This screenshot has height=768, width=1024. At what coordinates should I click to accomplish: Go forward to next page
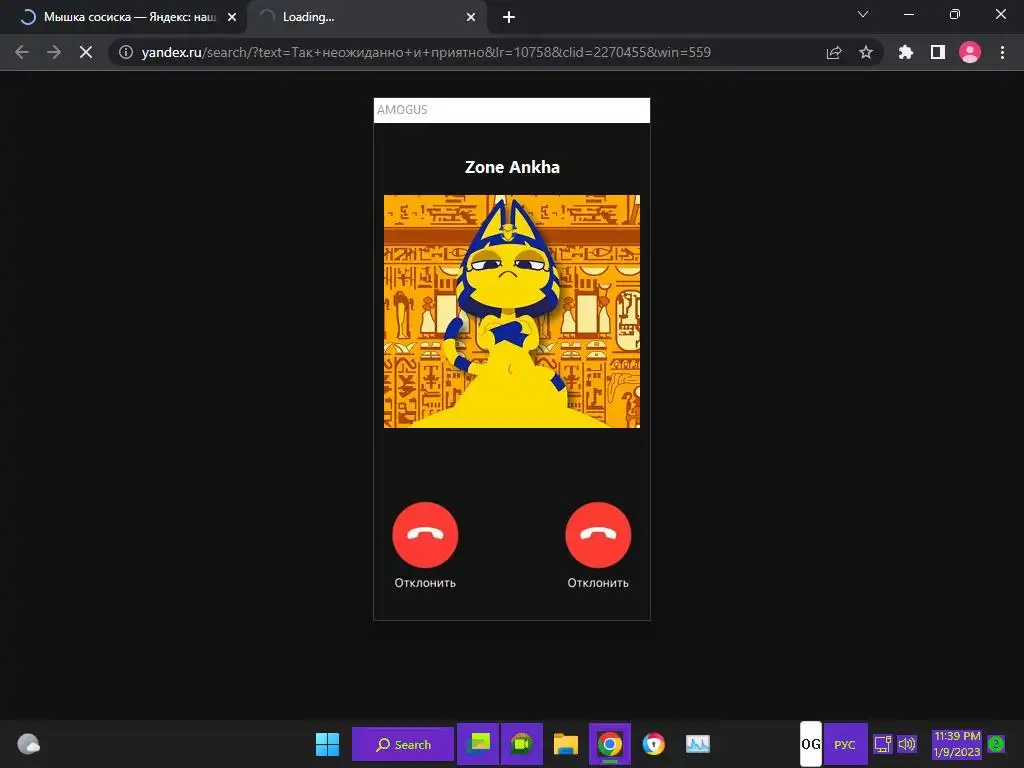coord(54,52)
